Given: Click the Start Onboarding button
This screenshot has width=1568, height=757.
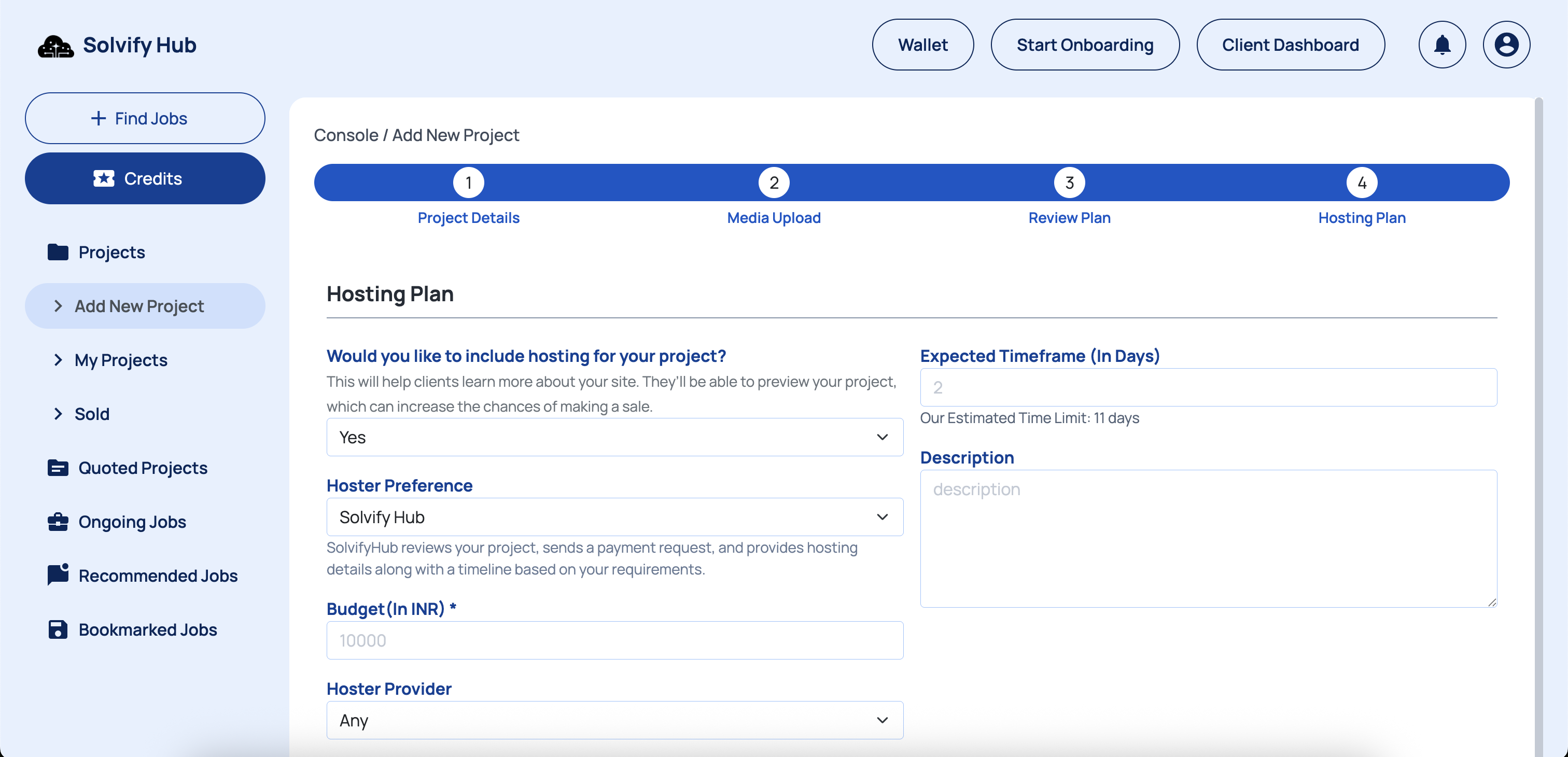Looking at the screenshot, I should coord(1085,45).
